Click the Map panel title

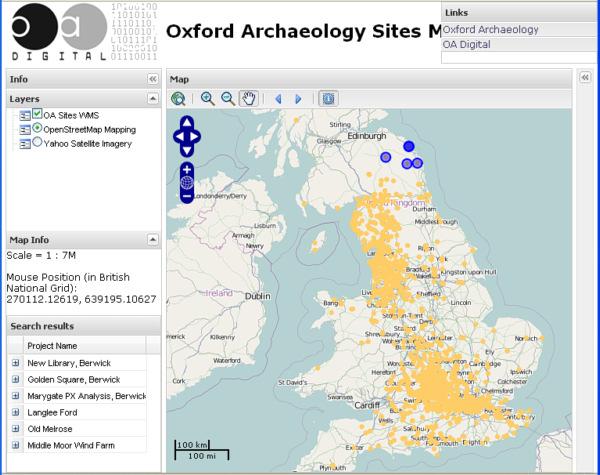pyautogui.click(x=179, y=79)
